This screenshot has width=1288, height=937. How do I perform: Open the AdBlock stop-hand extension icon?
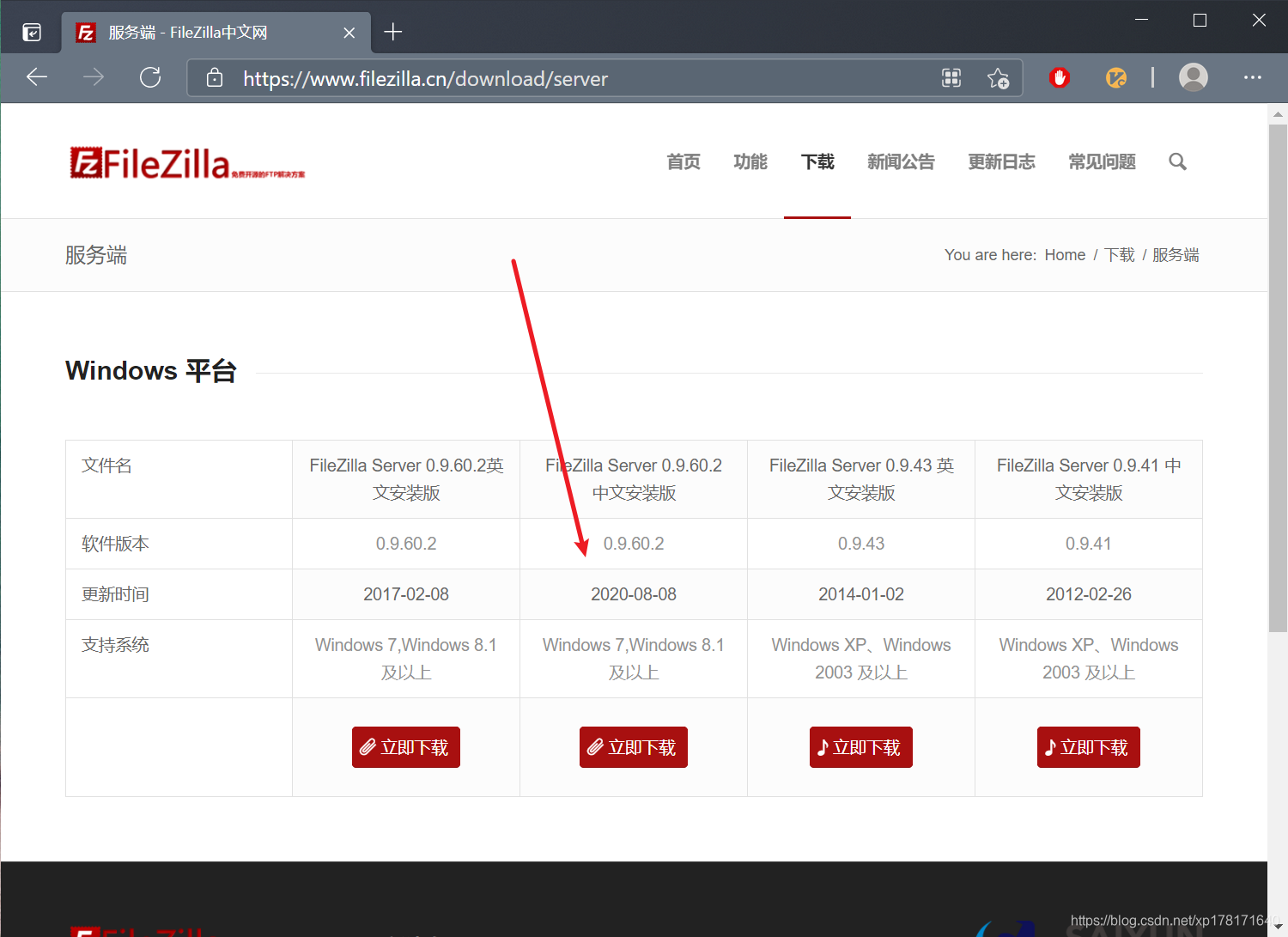[1059, 77]
